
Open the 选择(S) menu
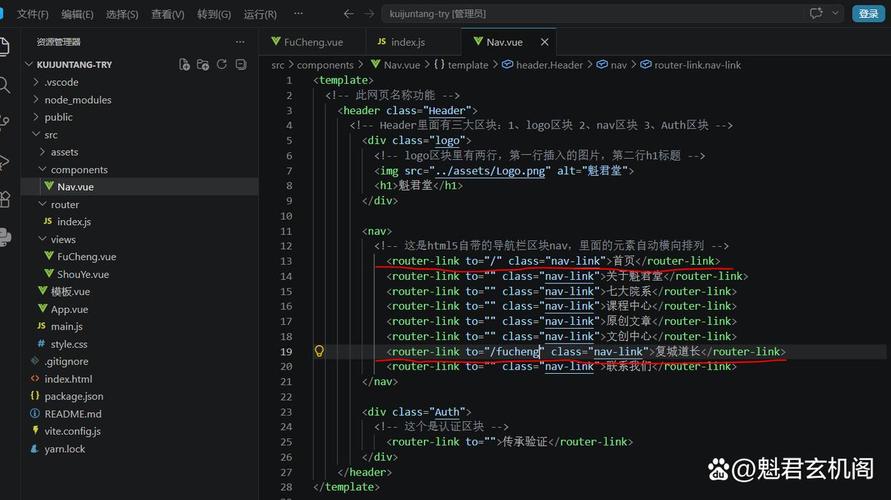pyautogui.click(x=122, y=14)
